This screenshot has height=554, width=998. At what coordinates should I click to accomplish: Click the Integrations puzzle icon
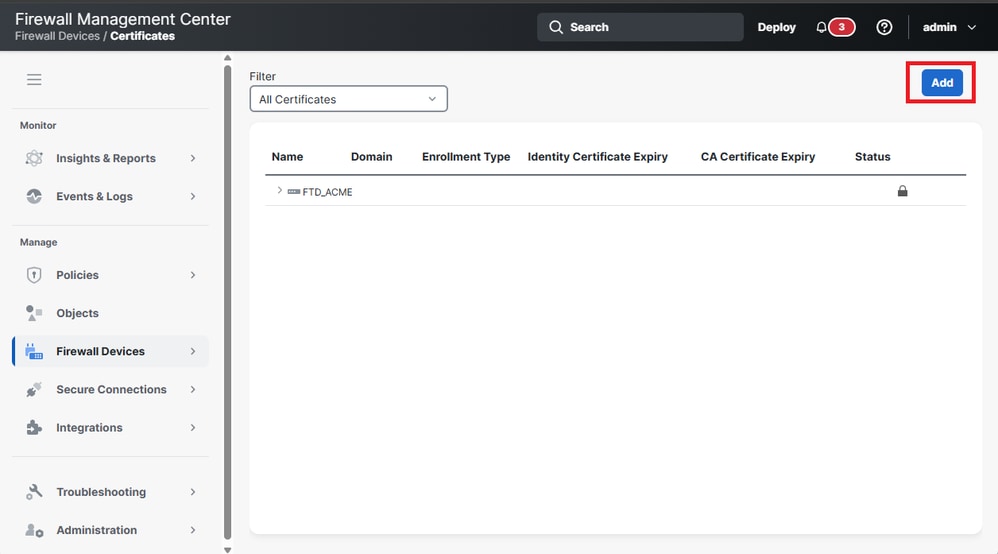pyautogui.click(x=34, y=428)
